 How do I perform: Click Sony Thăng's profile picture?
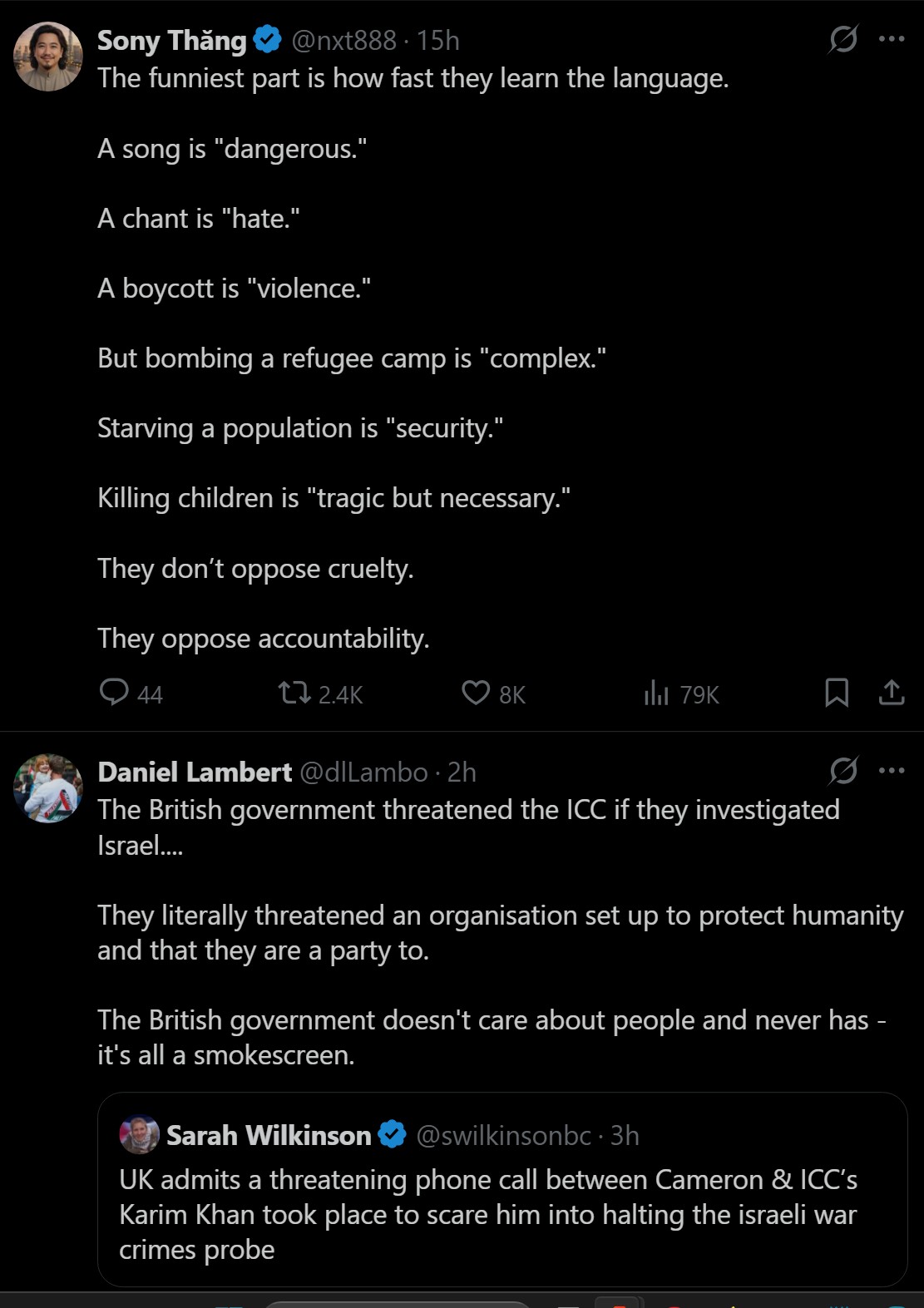[x=48, y=57]
